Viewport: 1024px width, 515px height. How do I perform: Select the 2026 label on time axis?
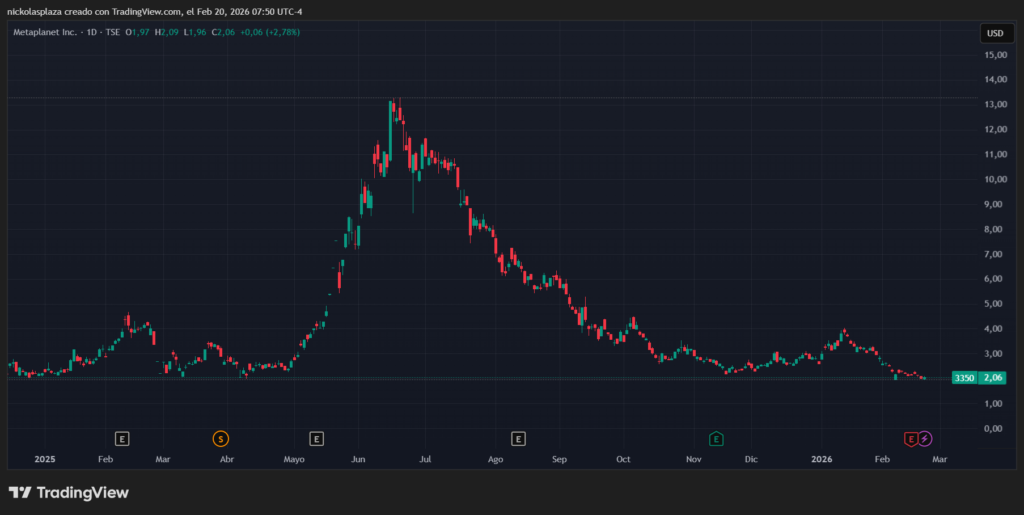tap(821, 459)
